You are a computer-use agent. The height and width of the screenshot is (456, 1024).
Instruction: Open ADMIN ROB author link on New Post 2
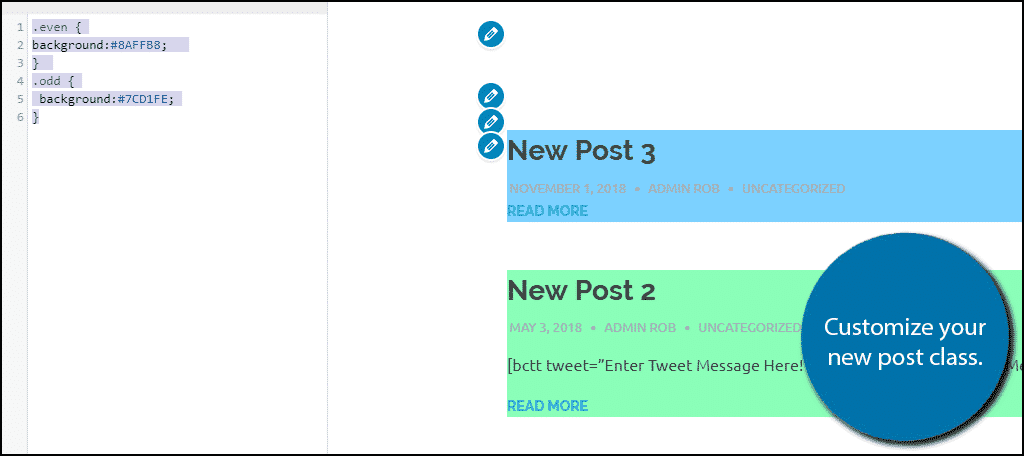pos(640,328)
